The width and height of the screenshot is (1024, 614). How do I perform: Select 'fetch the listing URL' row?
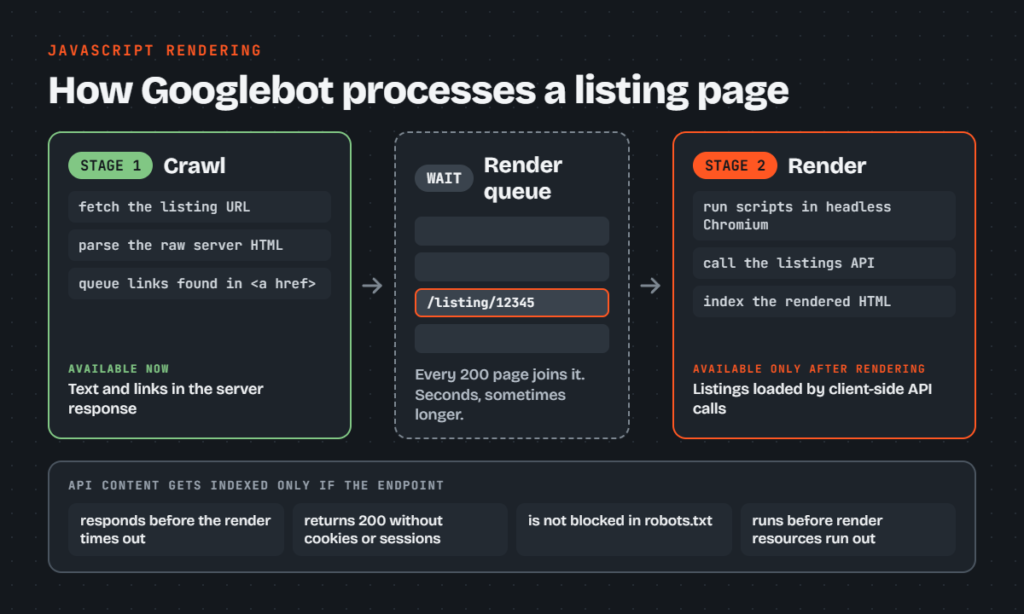[200, 207]
